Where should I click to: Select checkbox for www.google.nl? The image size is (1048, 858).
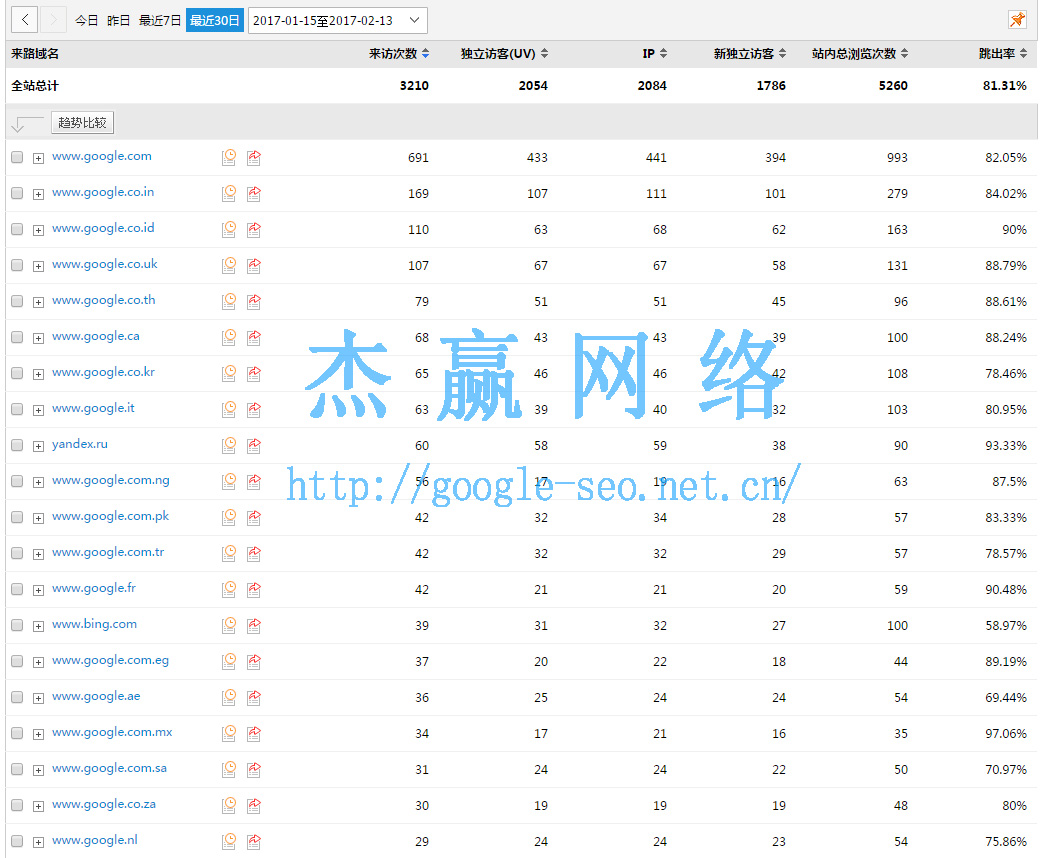(17, 841)
